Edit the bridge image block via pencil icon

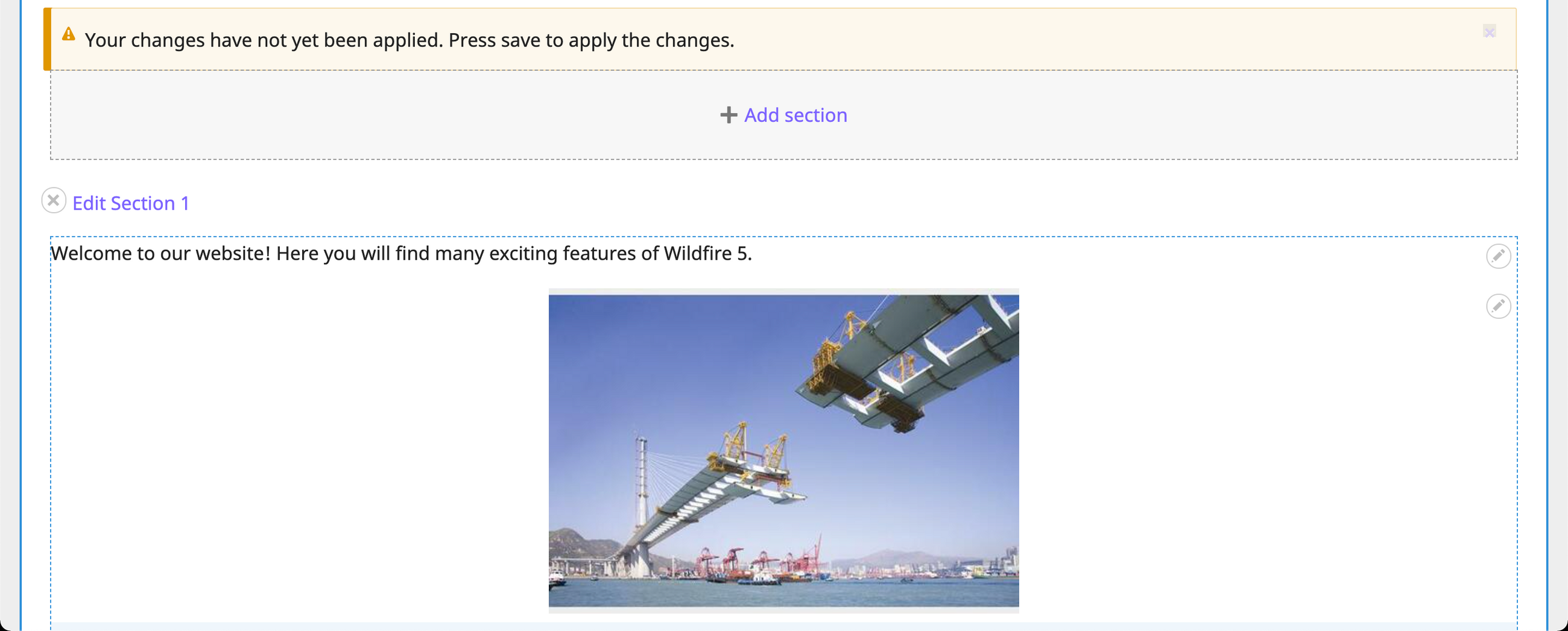[1498, 306]
